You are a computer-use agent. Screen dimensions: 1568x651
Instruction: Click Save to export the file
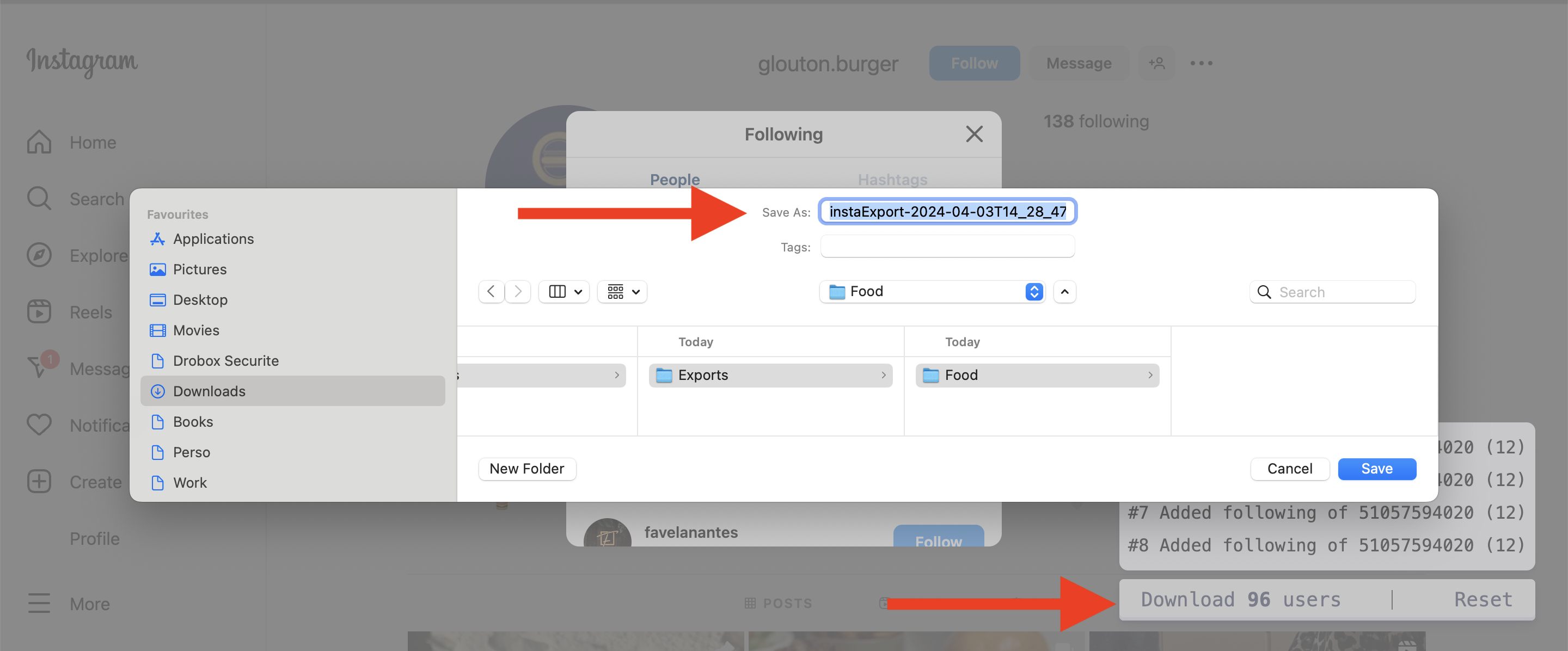pos(1377,468)
